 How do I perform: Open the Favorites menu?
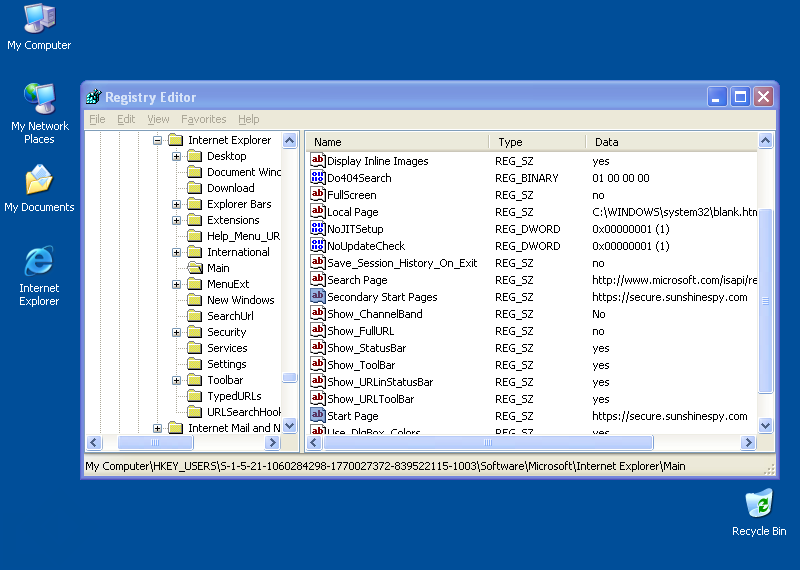pyautogui.click(x=204, y=119)
